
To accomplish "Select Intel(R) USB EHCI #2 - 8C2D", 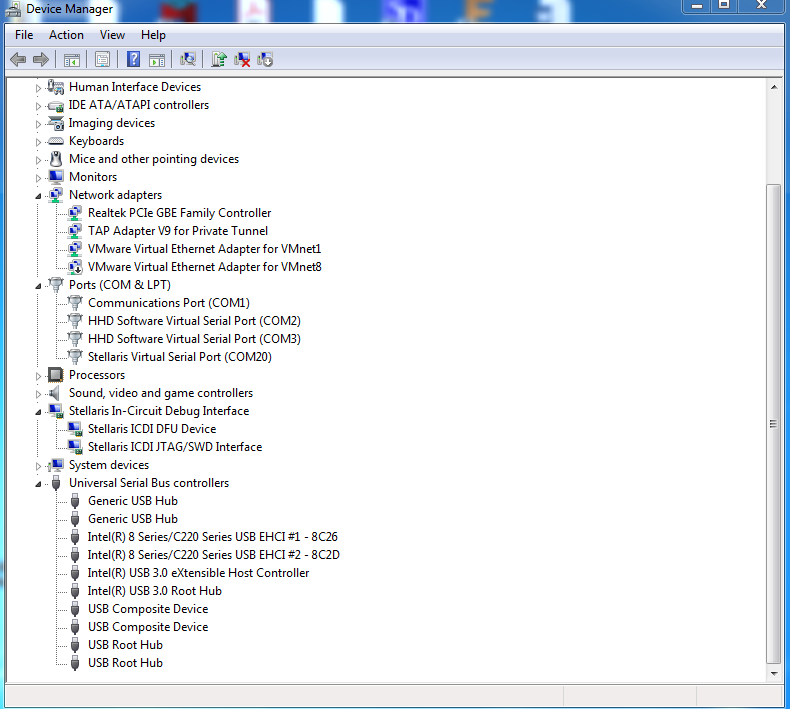I will (x=214, y=555).
